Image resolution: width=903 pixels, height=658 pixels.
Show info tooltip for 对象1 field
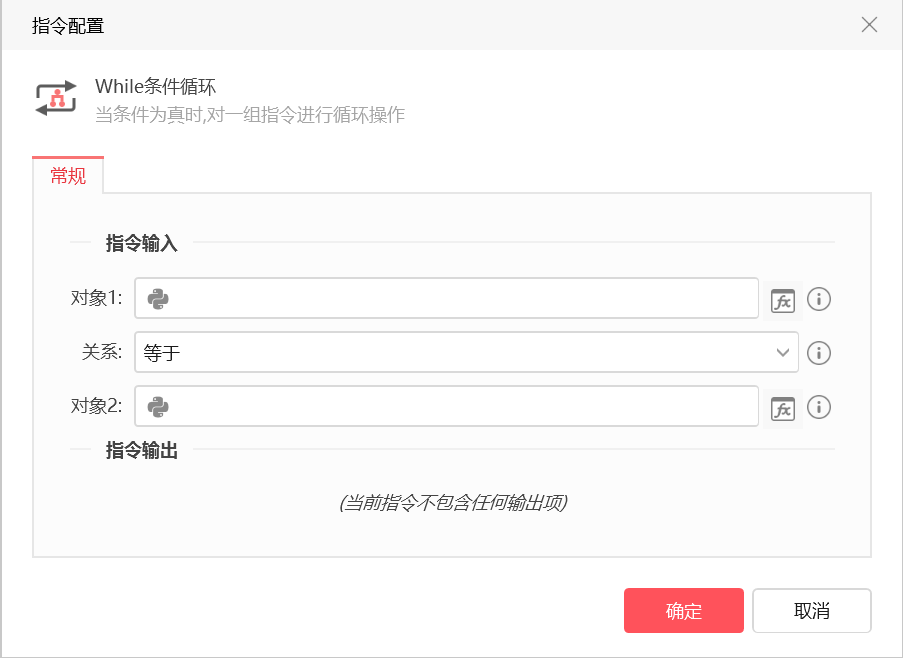pos(818,299)
